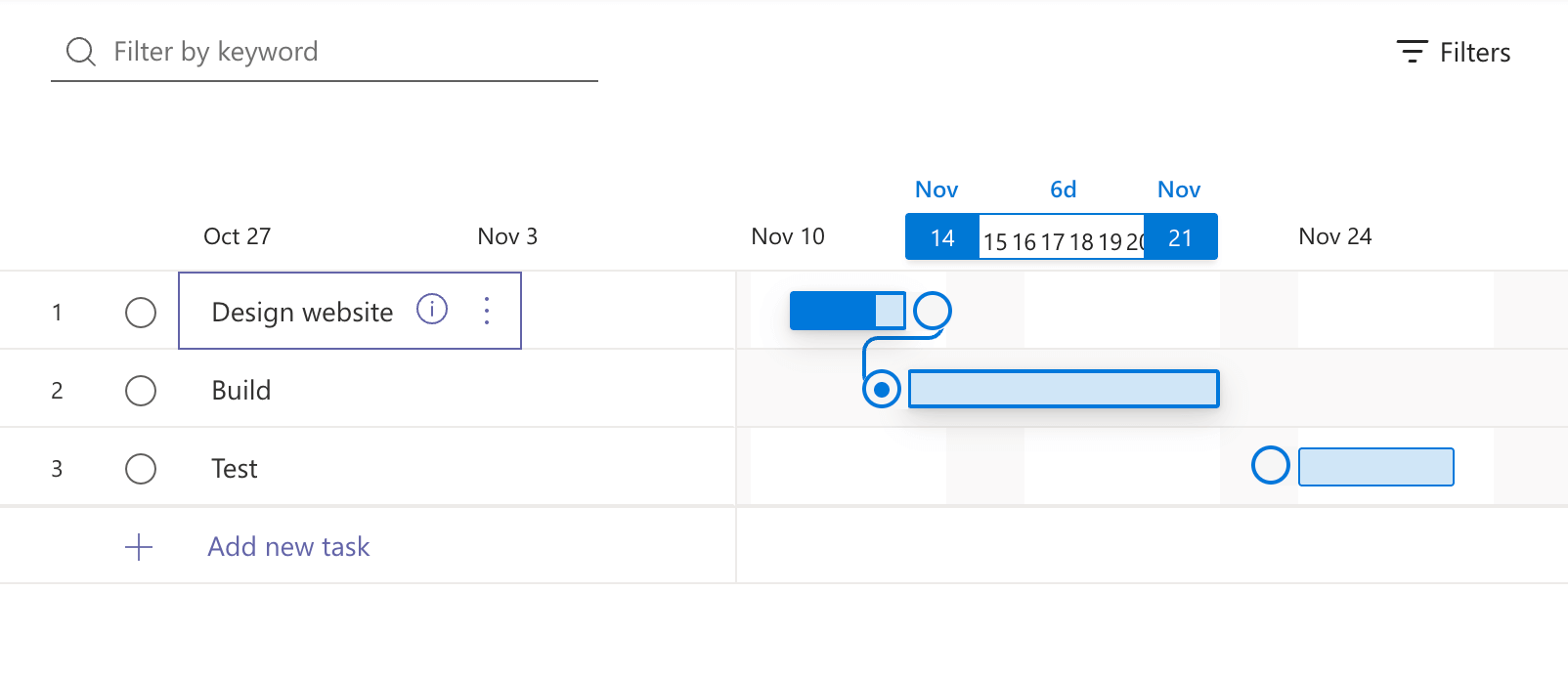
Task: Open the Filters panel
Action: tap(1454, 53)
